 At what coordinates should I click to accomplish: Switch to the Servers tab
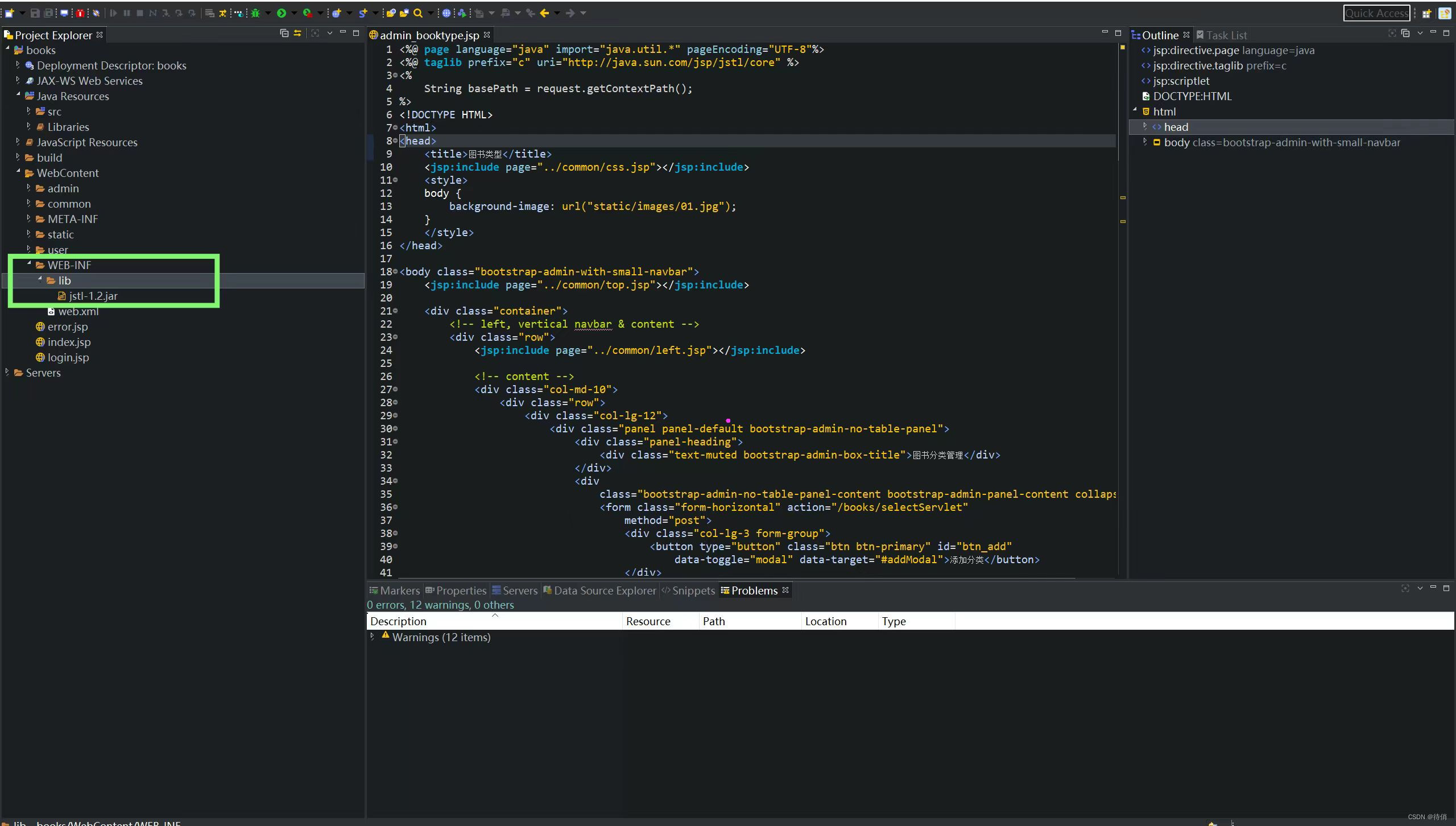514,590
